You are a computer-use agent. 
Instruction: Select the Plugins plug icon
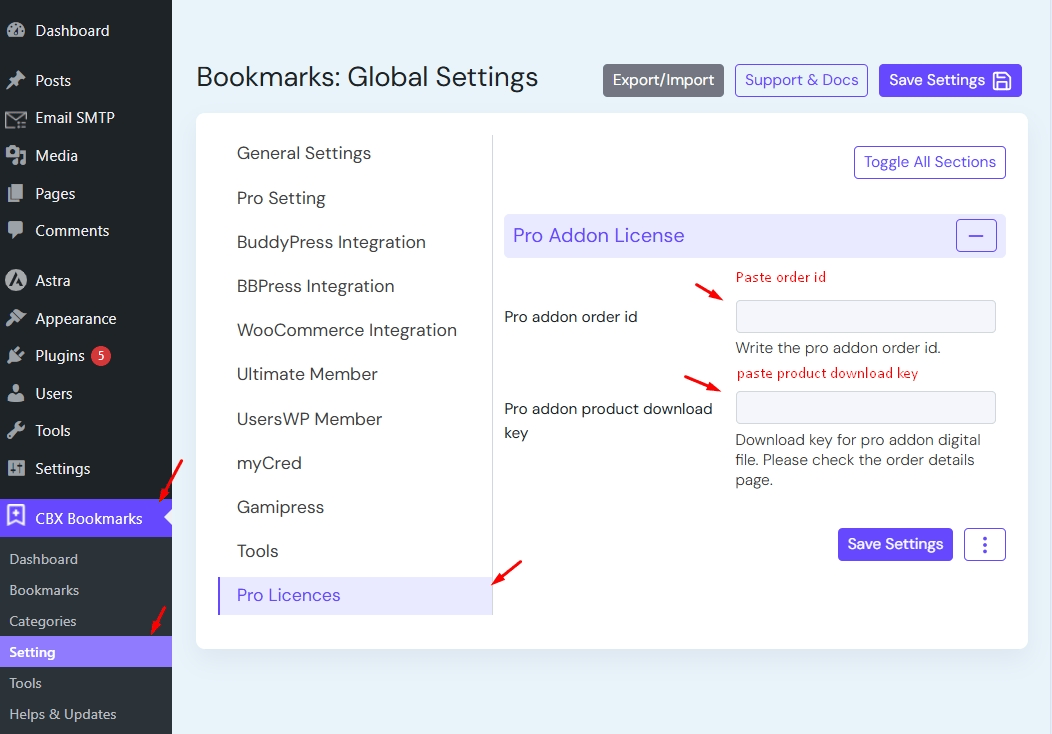pos(17,355)
